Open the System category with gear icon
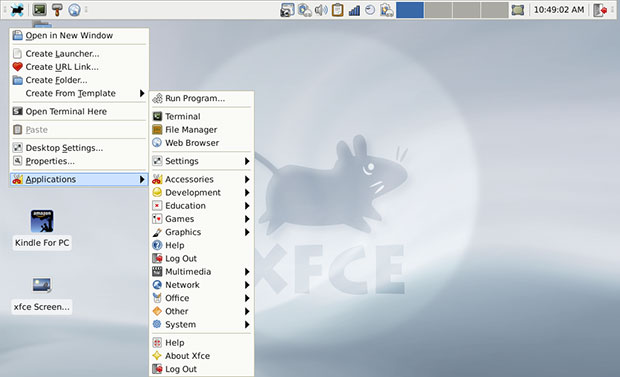Viewport: 620px width, 377px height. click(202, 324)
